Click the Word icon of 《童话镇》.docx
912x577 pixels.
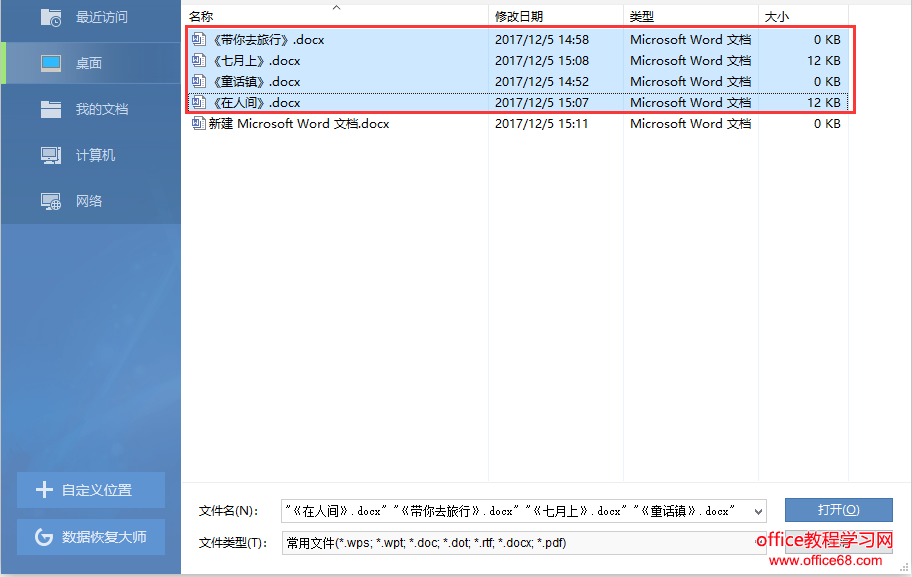pos(199,81)
